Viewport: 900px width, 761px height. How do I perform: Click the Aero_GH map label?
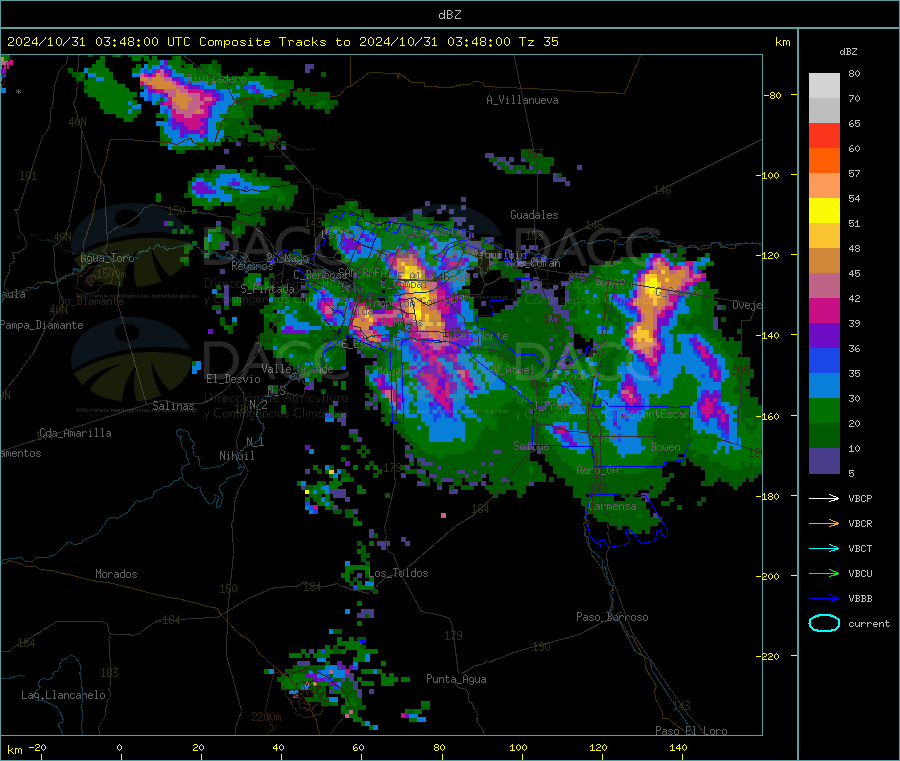click(x=597, y=470)
